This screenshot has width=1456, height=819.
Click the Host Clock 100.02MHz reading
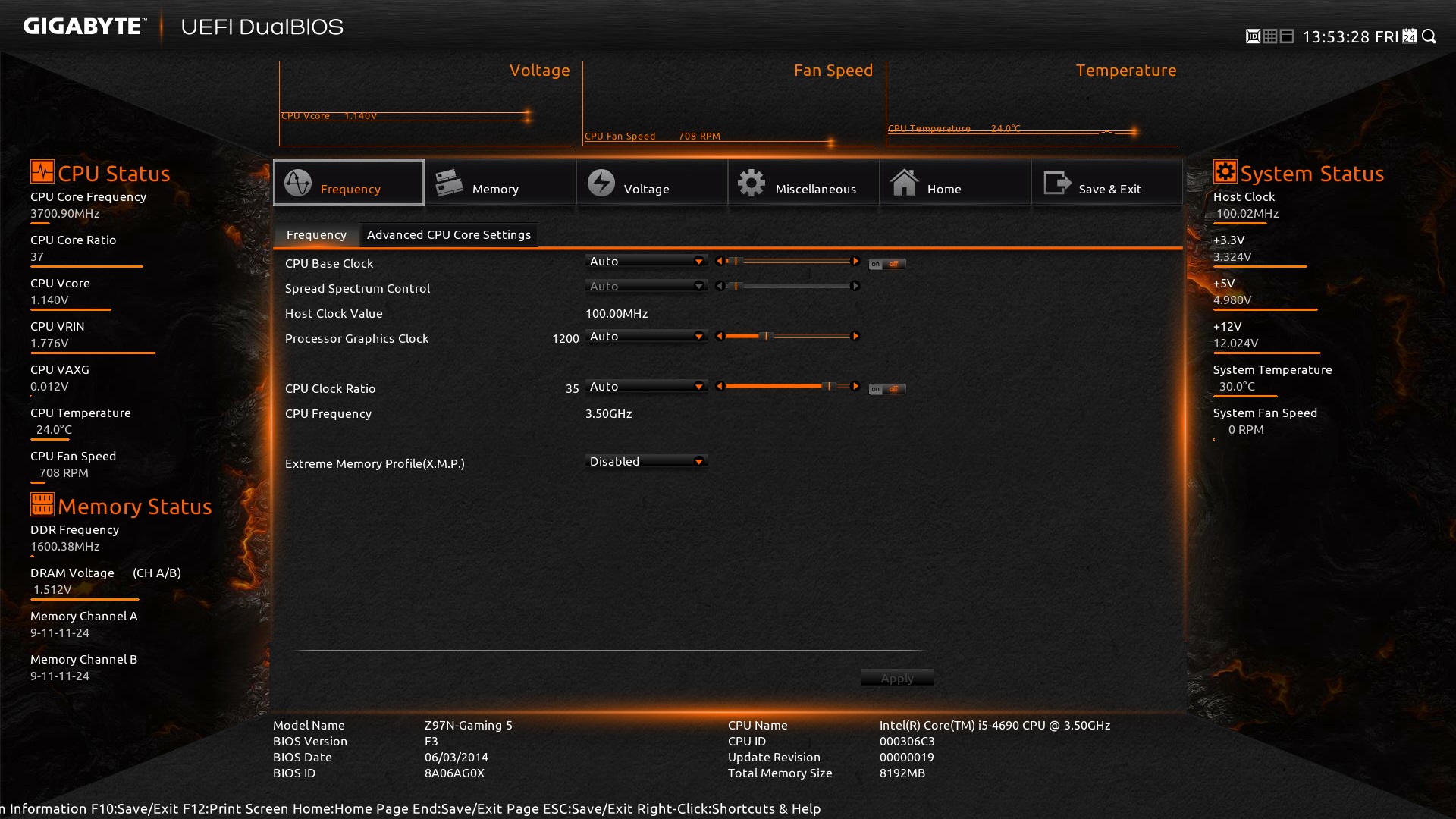point(1247,213)
